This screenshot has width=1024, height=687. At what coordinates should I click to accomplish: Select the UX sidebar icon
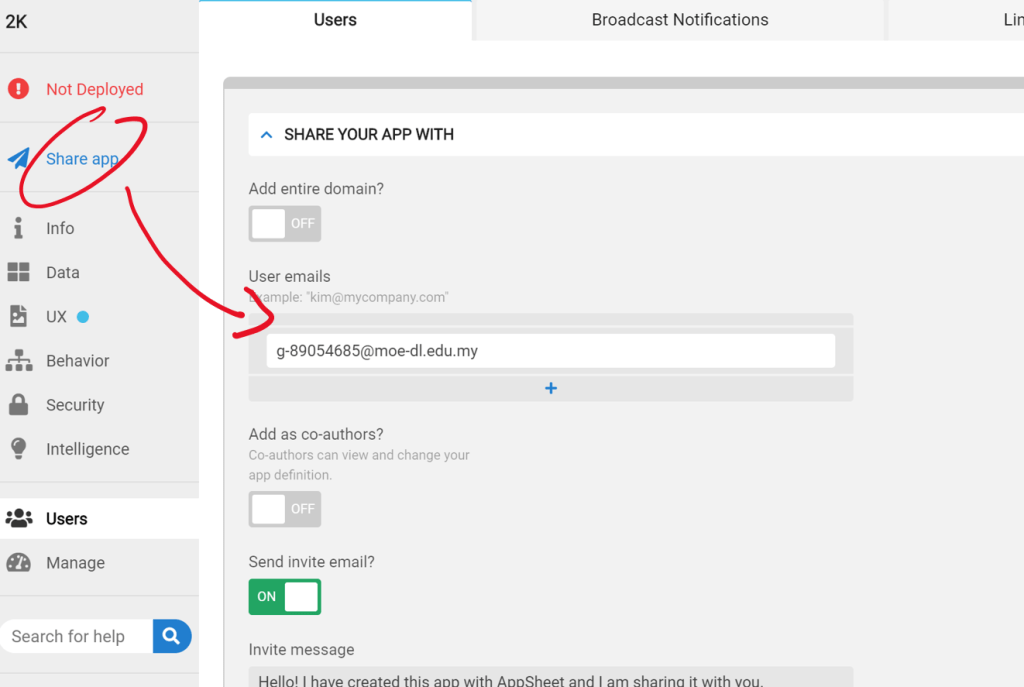(18, 316)
